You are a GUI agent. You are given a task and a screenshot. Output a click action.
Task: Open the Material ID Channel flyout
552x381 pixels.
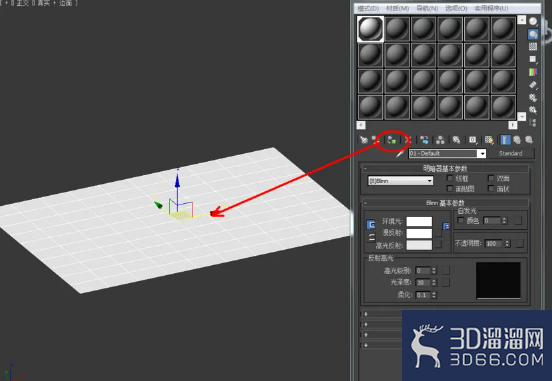[473, 140]
